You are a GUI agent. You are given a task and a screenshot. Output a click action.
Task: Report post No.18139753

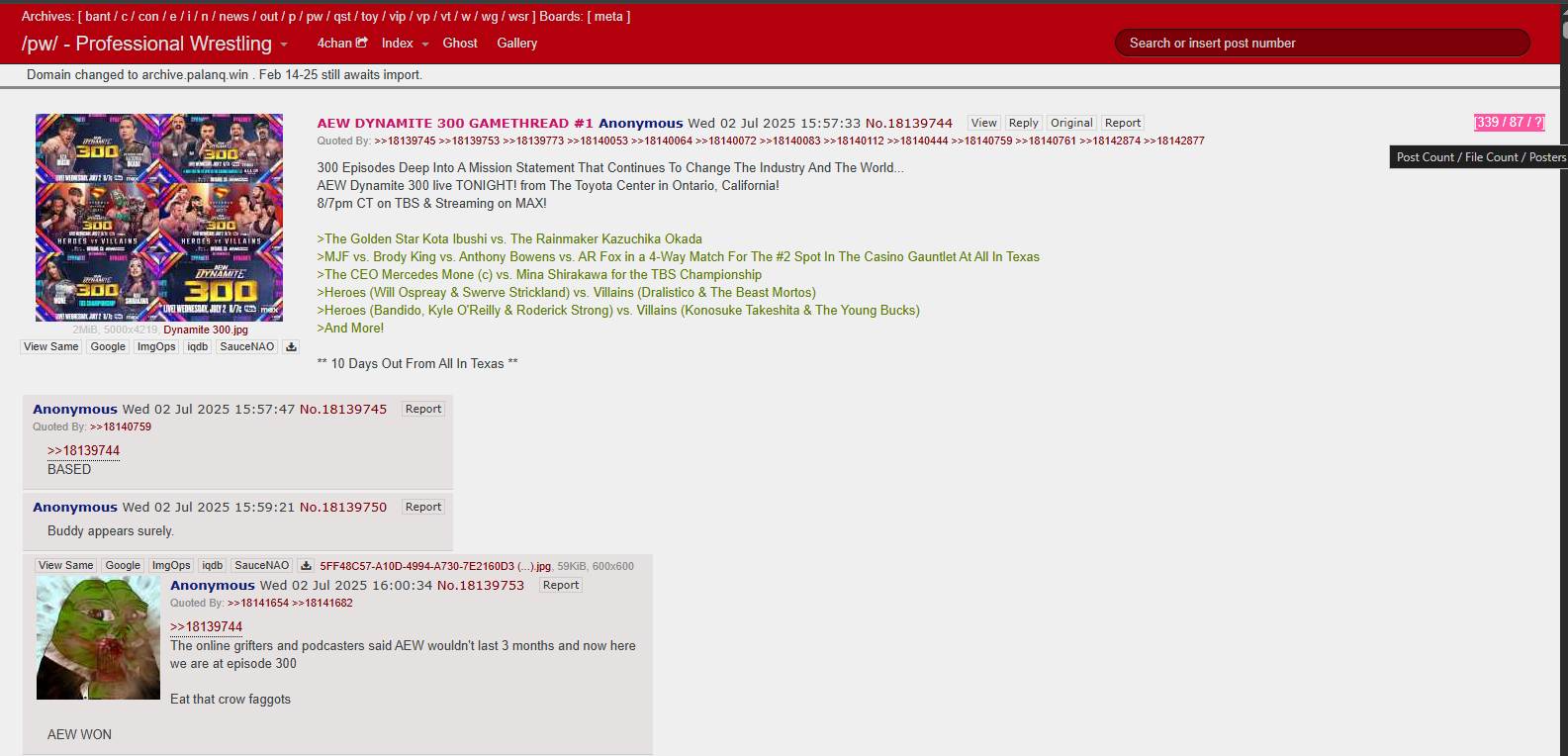coord(561,585)
